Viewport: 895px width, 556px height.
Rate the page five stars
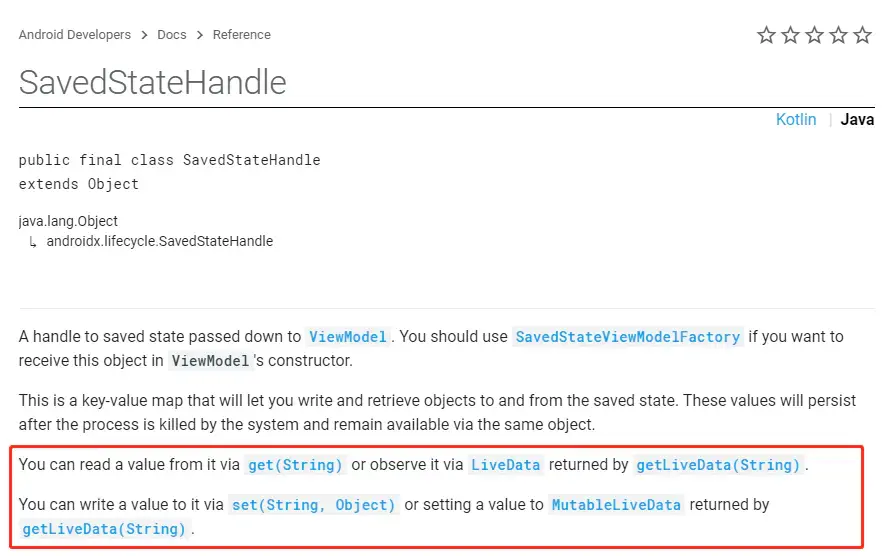pos(862,35)
